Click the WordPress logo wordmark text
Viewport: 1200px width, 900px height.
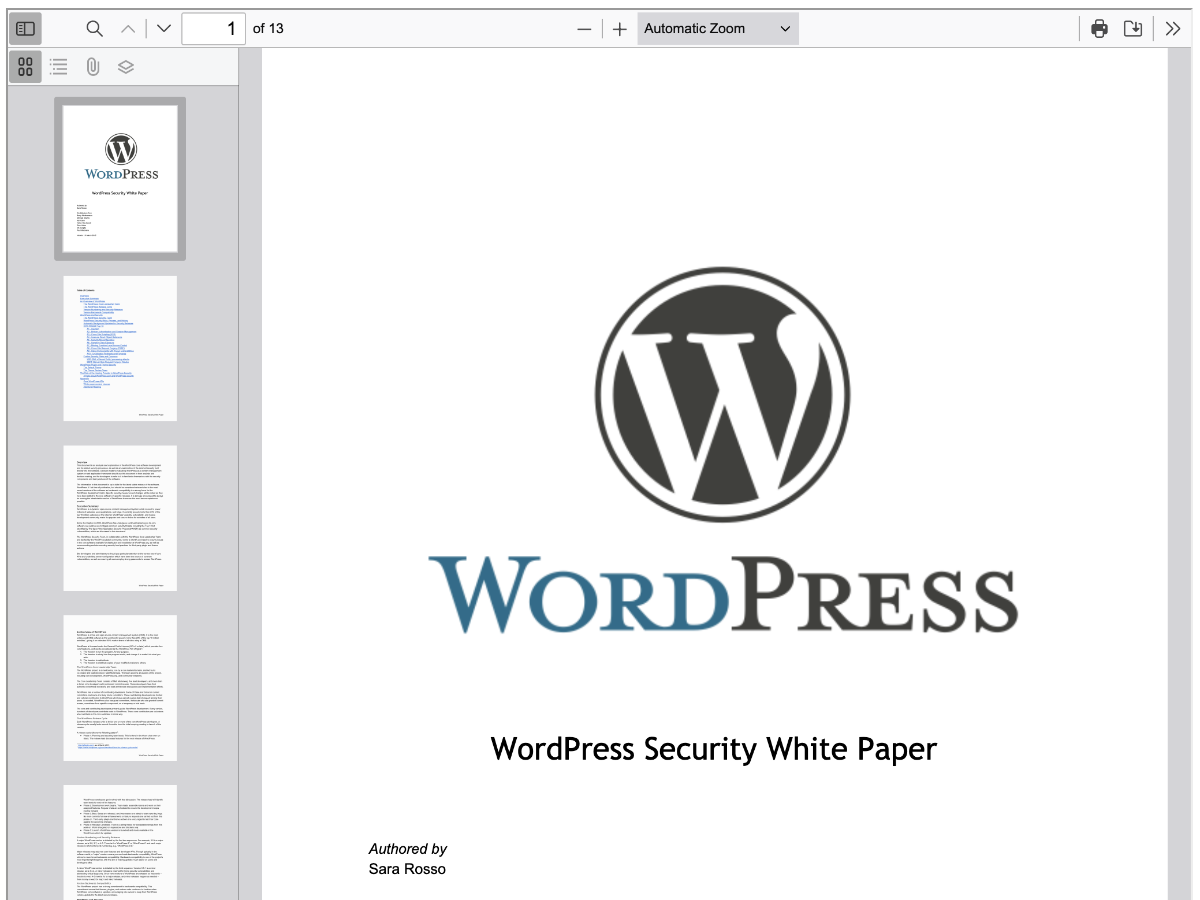[x=723, y=593]
